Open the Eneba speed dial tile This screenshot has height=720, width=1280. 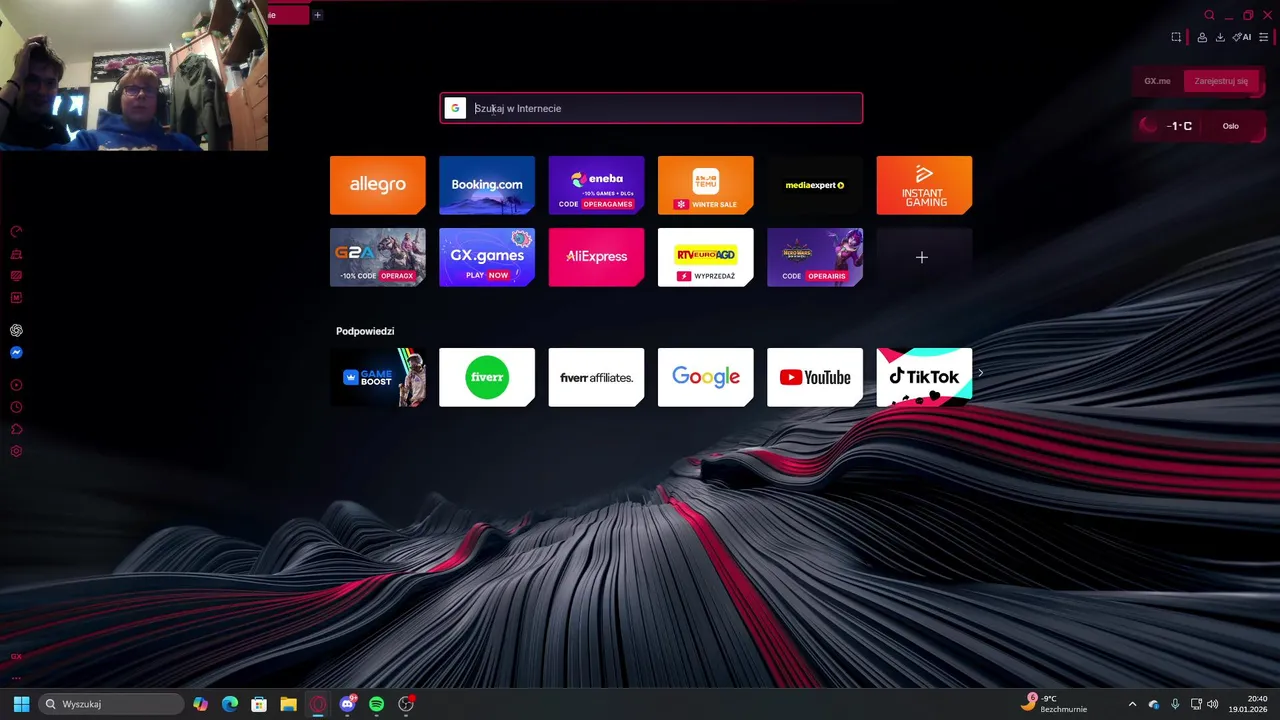[x=596, y=185]
